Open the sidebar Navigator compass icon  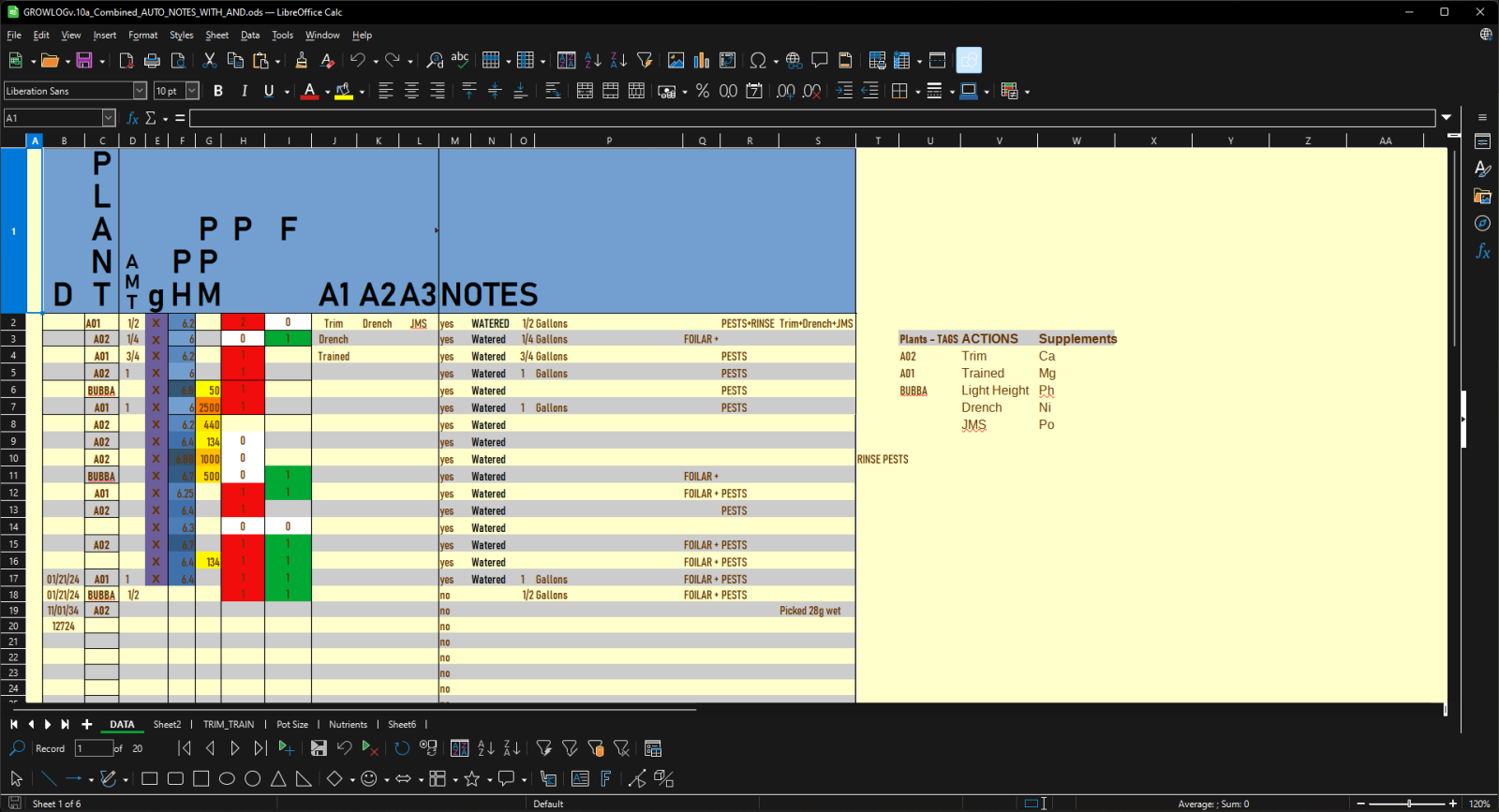1482,224
